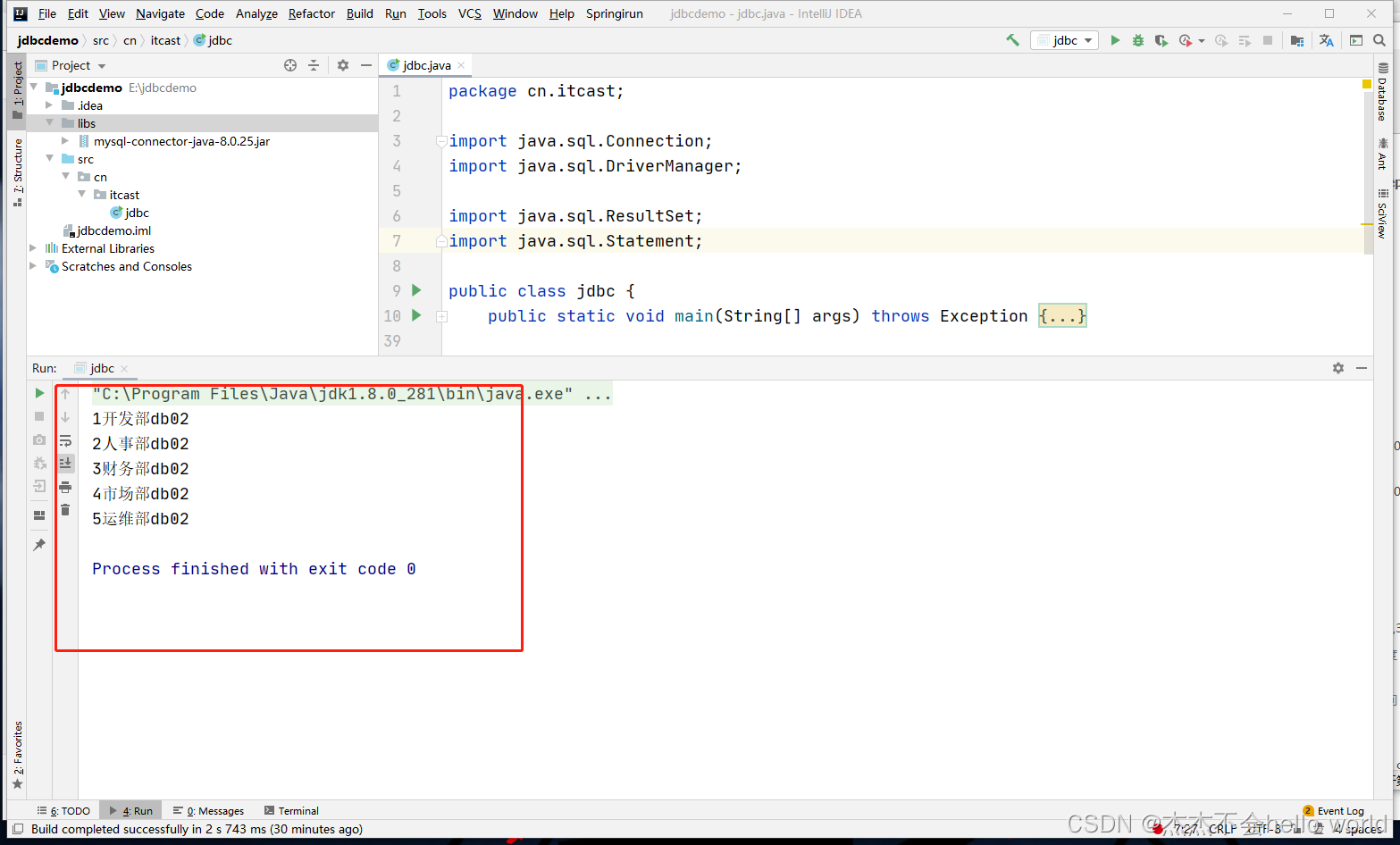This screenshot has width=1400, height=845.
Task: Click the itcast breadcrumb in navigation bar
Action: [165, 40]
